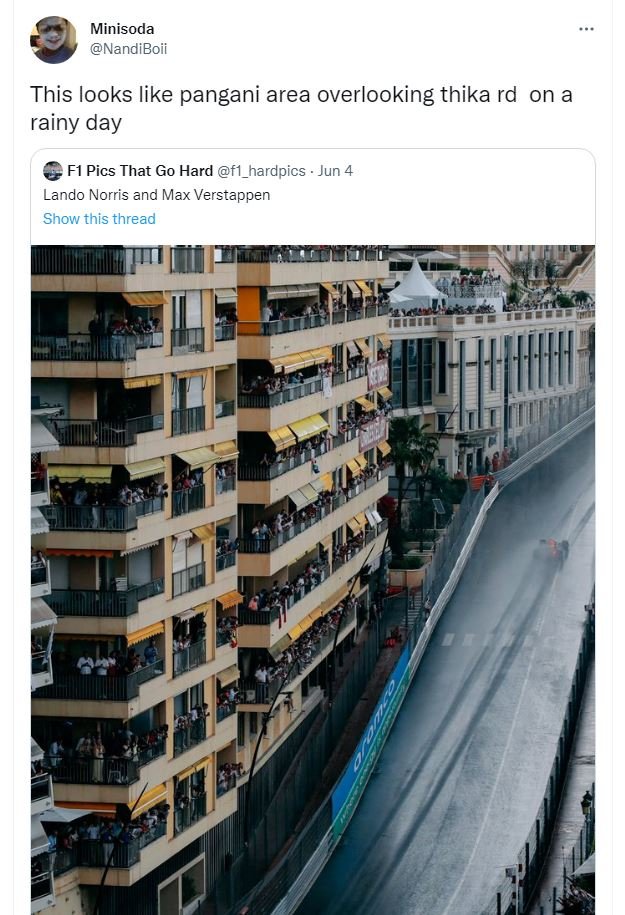Image resolution: width=625 pixels, height=915 pixels.
Task: Click the street lamp in the photo
Action: click(586, 803)
